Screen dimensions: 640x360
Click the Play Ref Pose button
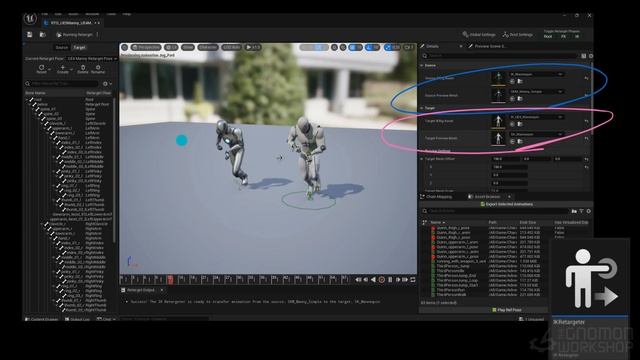[x=506, y=310]
